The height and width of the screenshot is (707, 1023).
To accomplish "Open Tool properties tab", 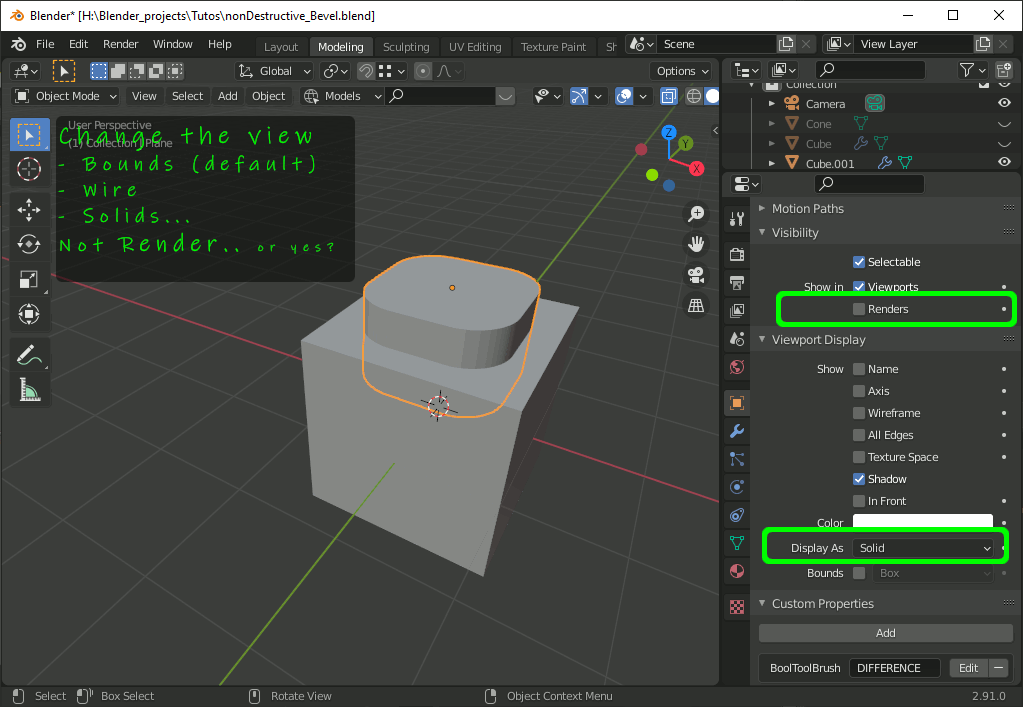I will click(x=737, y=219).
